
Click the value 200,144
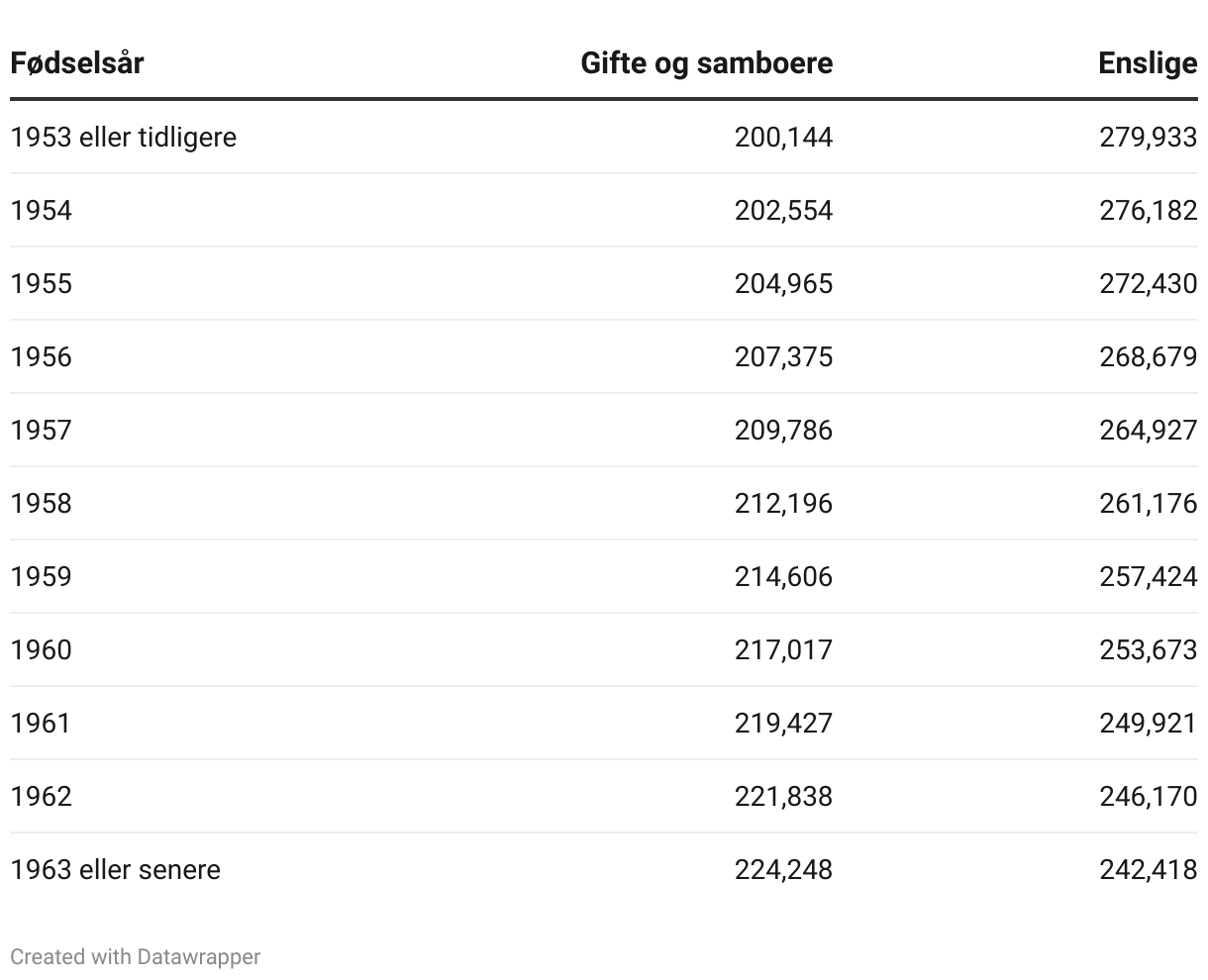point(784,137)
